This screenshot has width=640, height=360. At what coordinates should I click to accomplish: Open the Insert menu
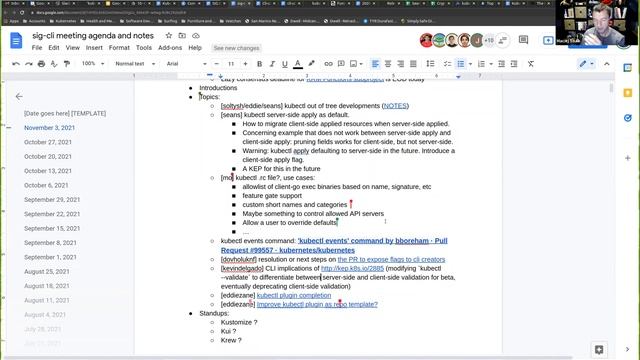pyautogui.click(x=94, y=48)
